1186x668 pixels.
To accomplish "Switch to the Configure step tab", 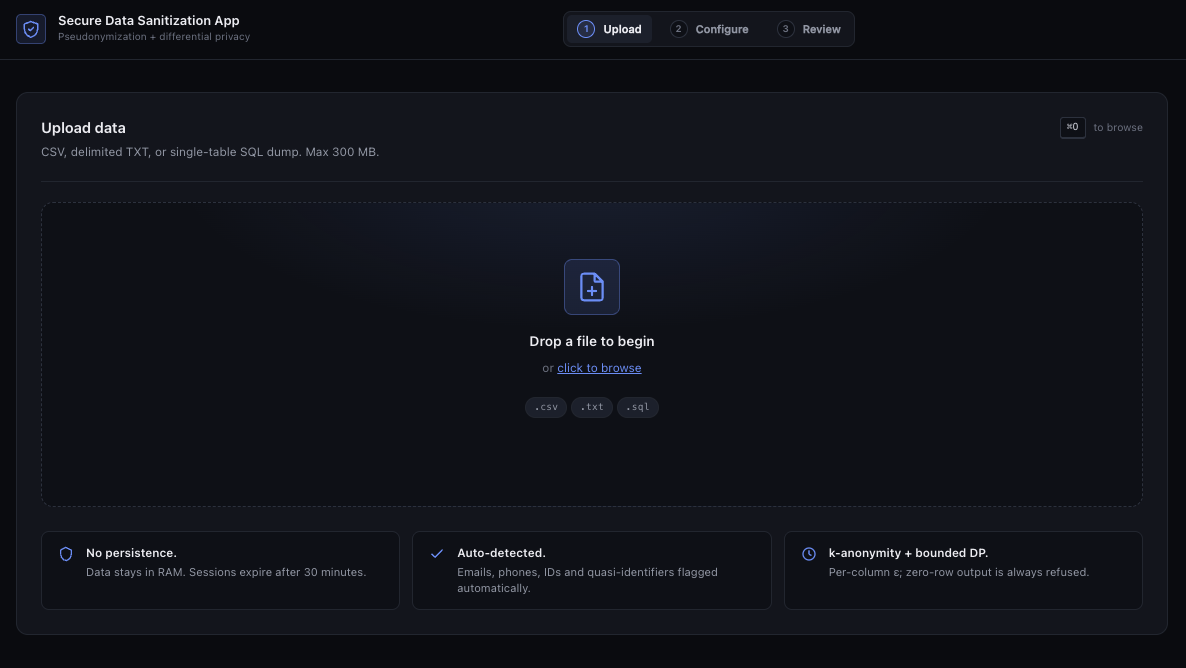I will click(709, 29).
